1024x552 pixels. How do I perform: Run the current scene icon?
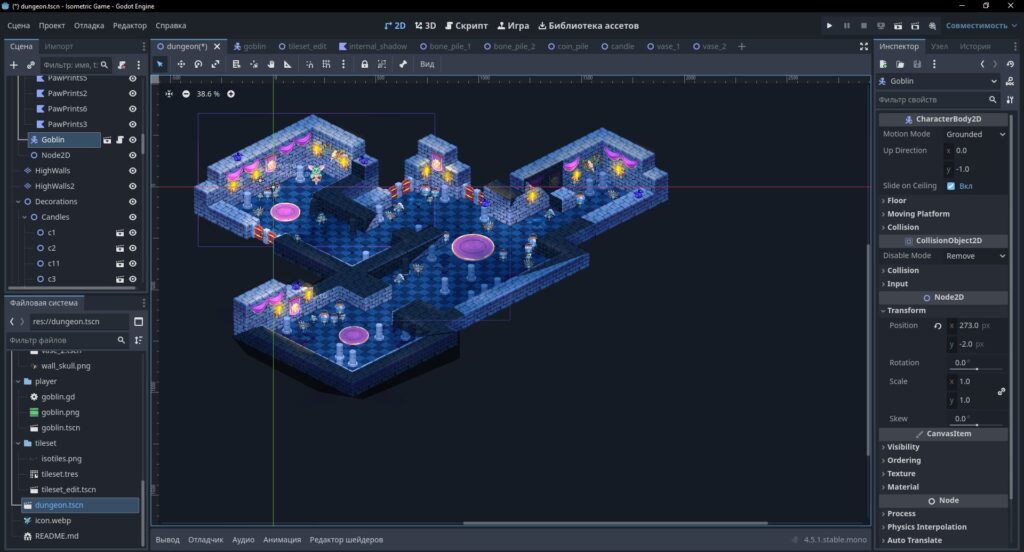point(898,25)
